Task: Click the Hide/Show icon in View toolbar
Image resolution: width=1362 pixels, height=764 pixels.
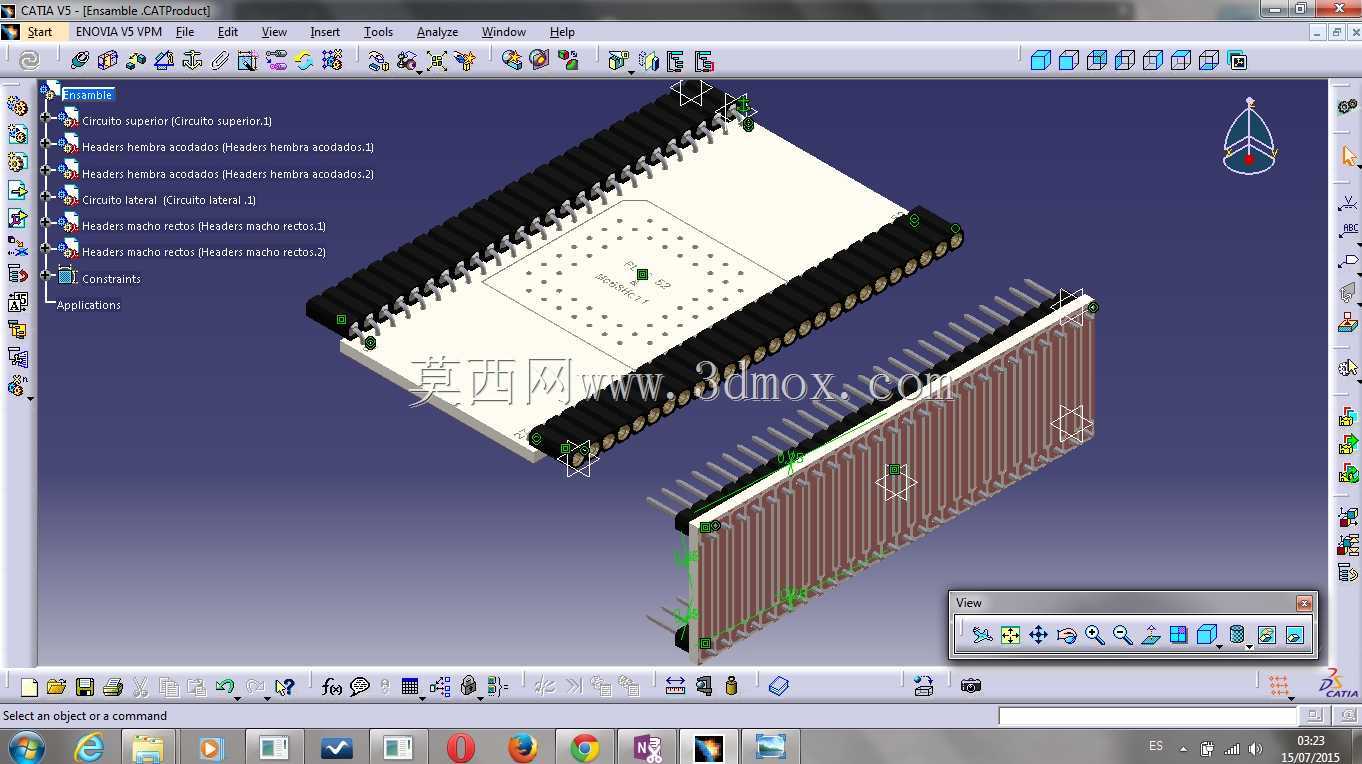Action: [x=1266, y=634]
